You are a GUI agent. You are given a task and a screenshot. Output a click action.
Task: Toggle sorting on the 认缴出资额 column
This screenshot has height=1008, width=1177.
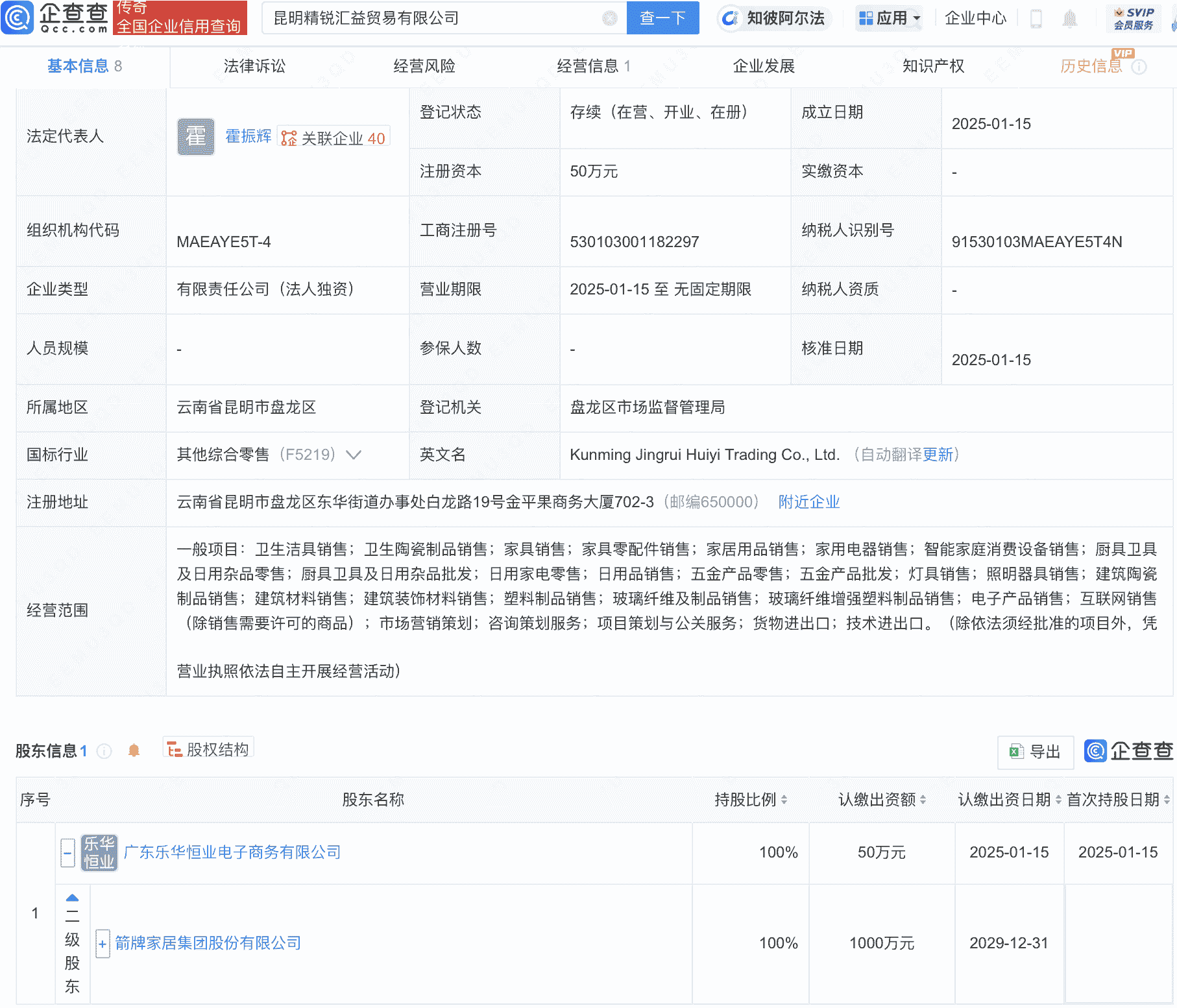pyautogui.click(x=924, y=800)
